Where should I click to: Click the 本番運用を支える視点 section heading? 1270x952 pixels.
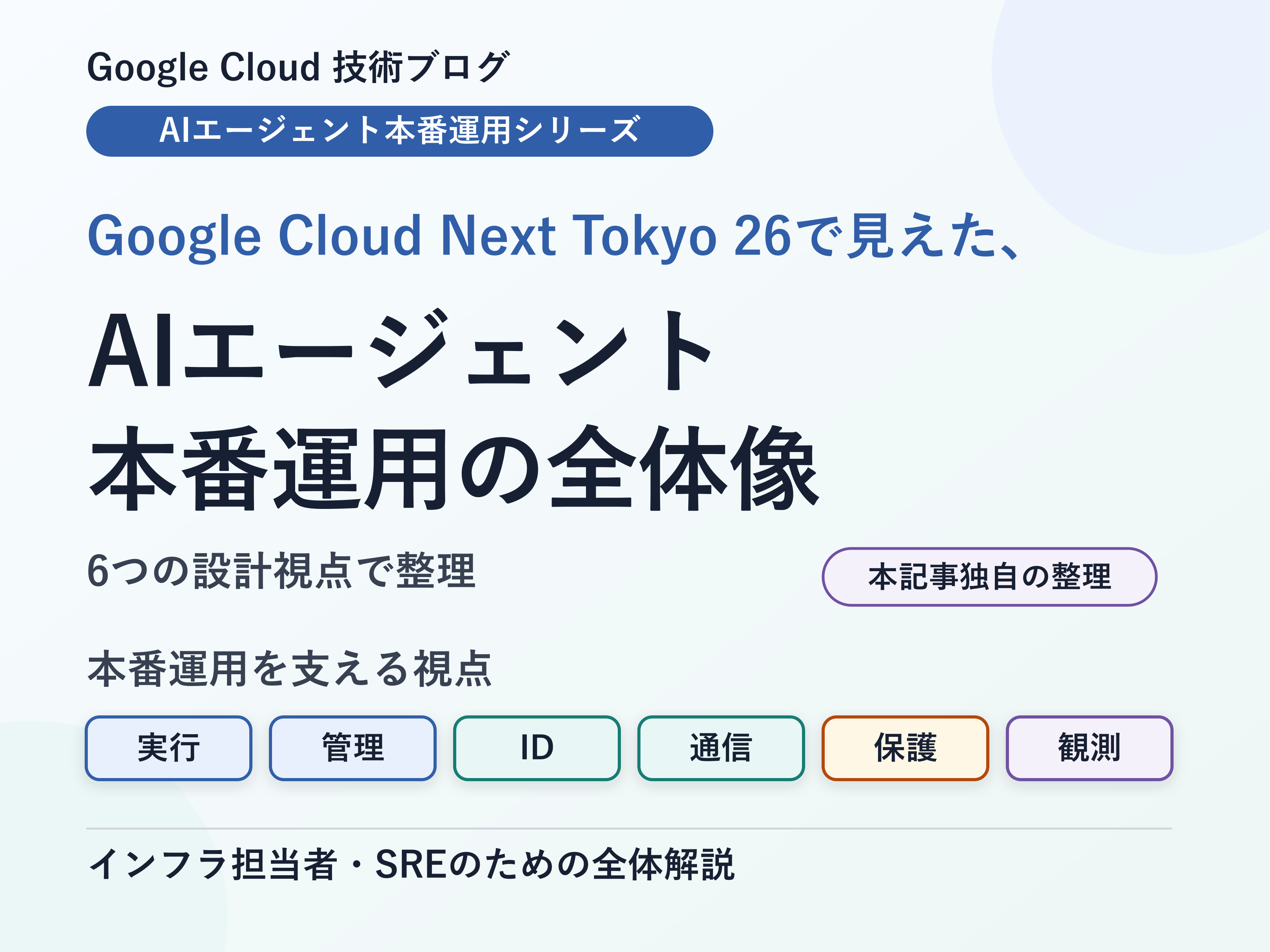pyautogui.click(x=289, y=669)
